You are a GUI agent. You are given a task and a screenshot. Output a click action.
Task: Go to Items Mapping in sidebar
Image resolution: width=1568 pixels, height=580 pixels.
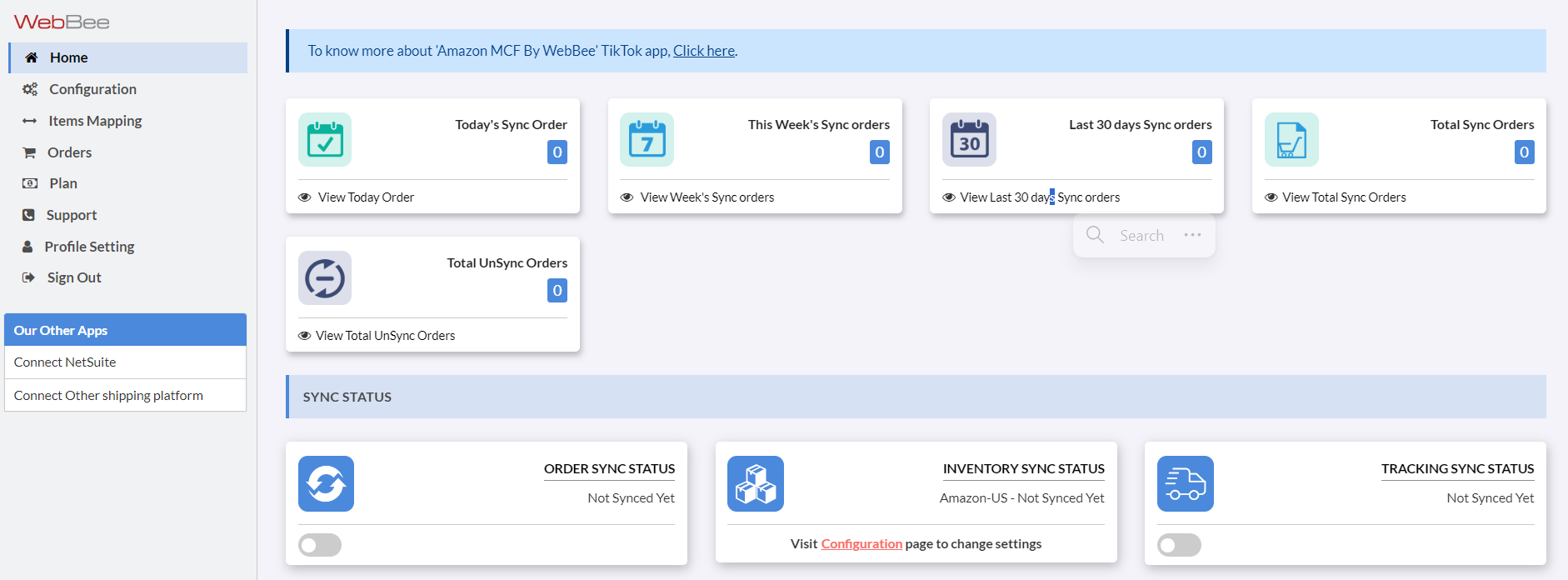click(95, 121)
